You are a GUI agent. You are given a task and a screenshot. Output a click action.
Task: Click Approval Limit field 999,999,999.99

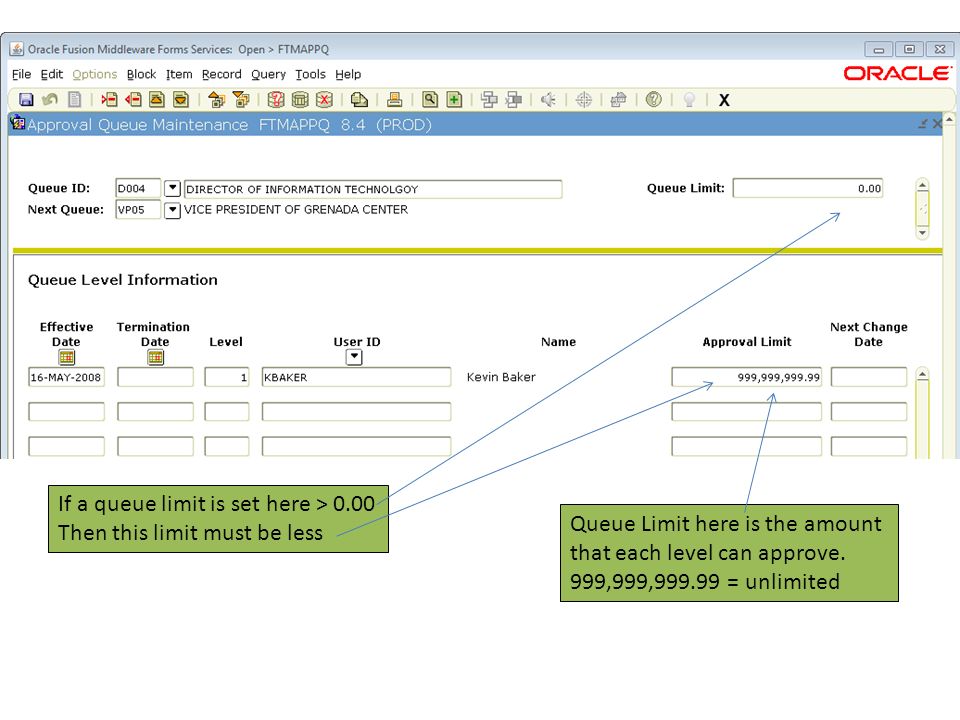(x=746, y=377)
